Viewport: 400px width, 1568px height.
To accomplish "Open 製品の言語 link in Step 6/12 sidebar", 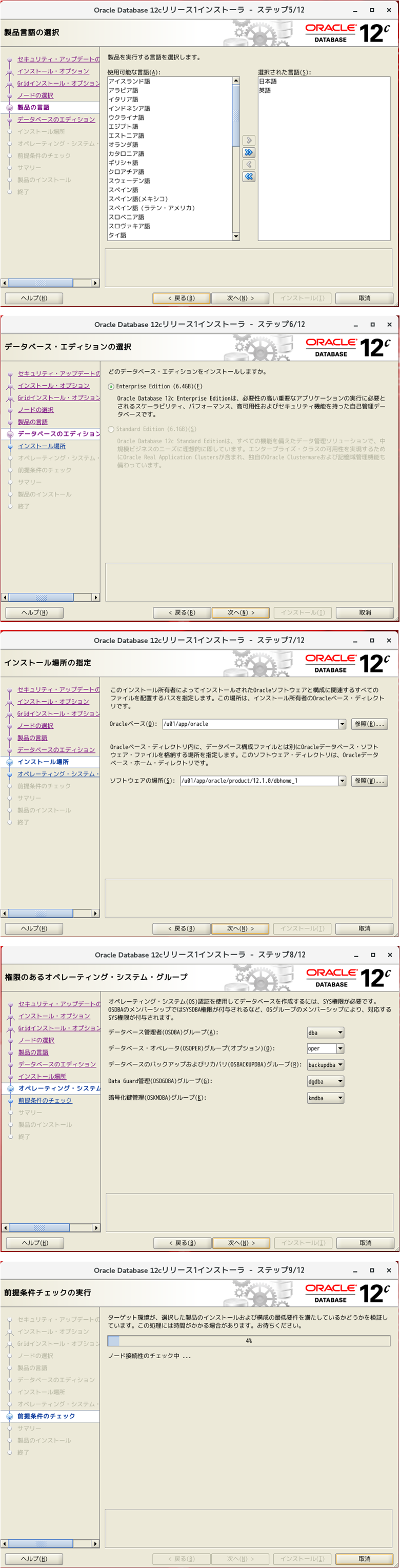I will tap(33, 422).
